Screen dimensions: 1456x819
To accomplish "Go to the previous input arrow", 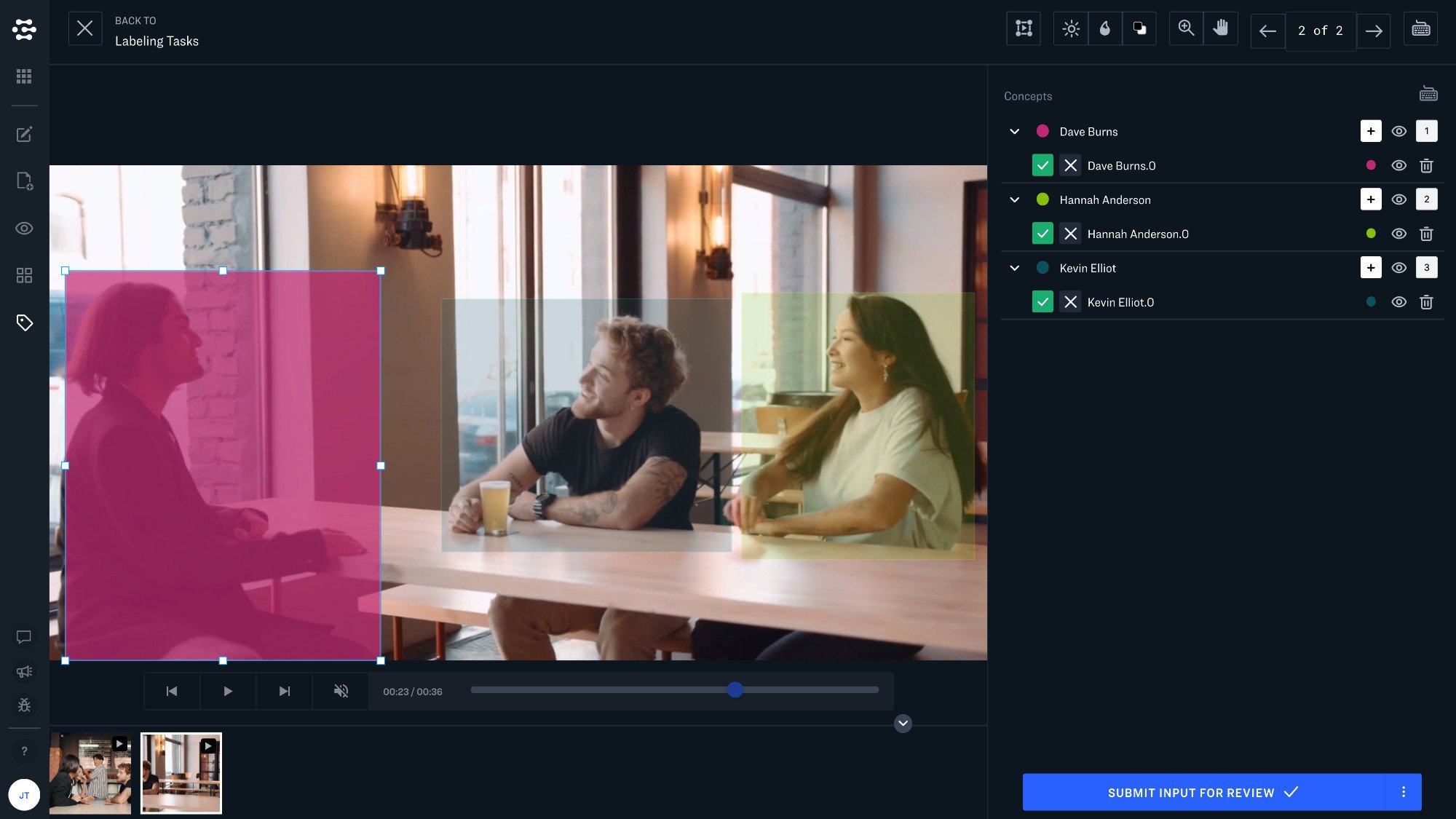I will [1267, 31].
